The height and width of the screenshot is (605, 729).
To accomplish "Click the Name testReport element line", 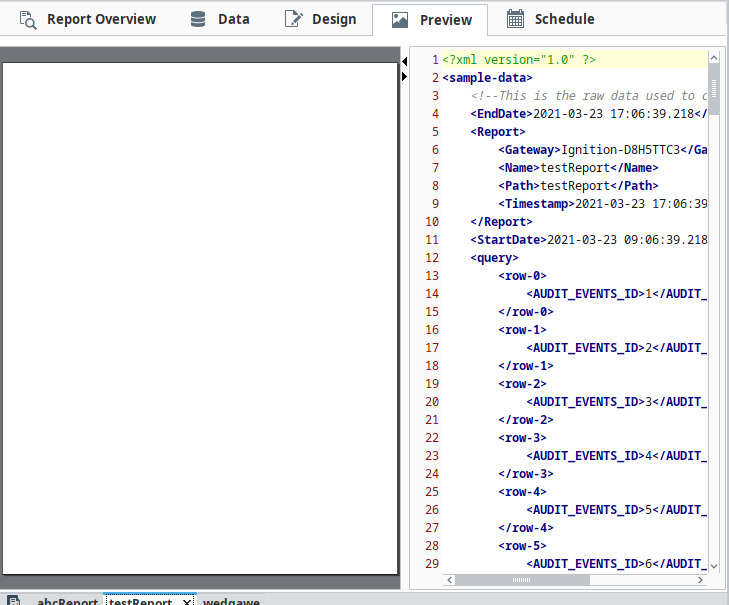I will (578, 167).
